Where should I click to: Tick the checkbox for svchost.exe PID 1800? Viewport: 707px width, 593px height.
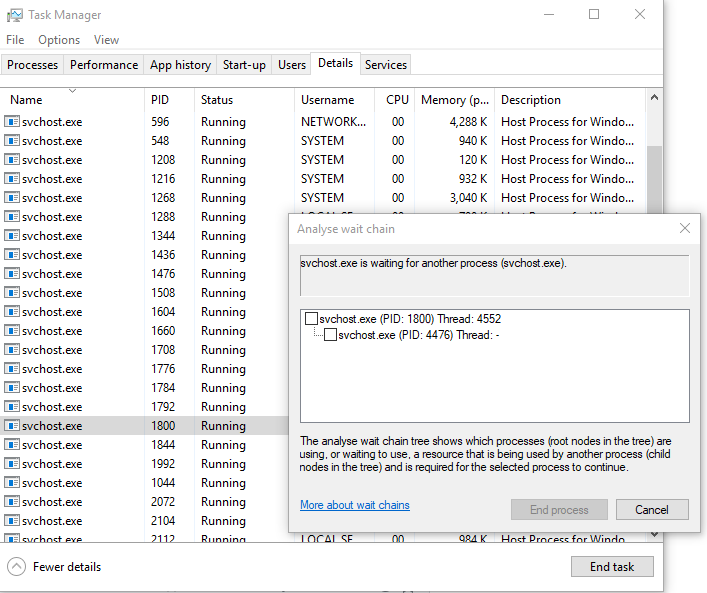pos(311,319)
